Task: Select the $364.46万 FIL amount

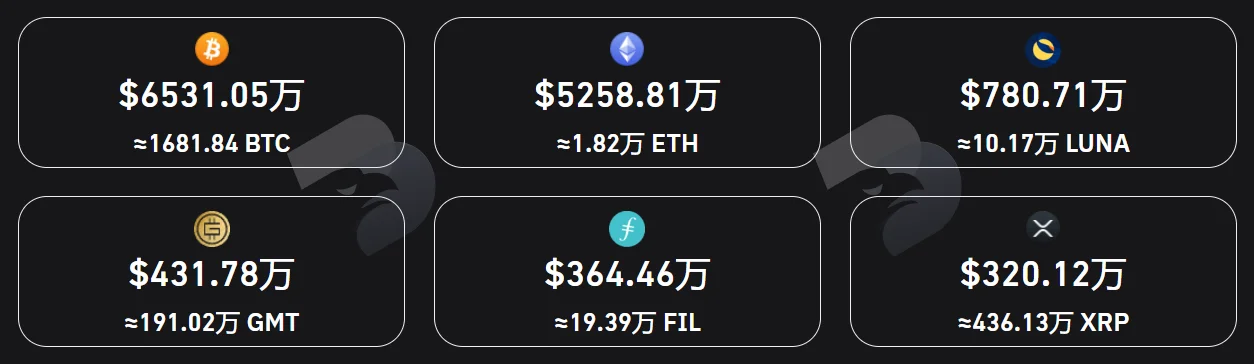Action: coord(627,275)
